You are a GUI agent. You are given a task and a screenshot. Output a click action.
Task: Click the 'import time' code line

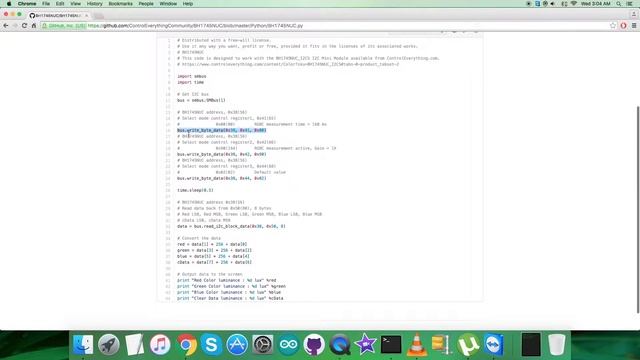(191, 82)
